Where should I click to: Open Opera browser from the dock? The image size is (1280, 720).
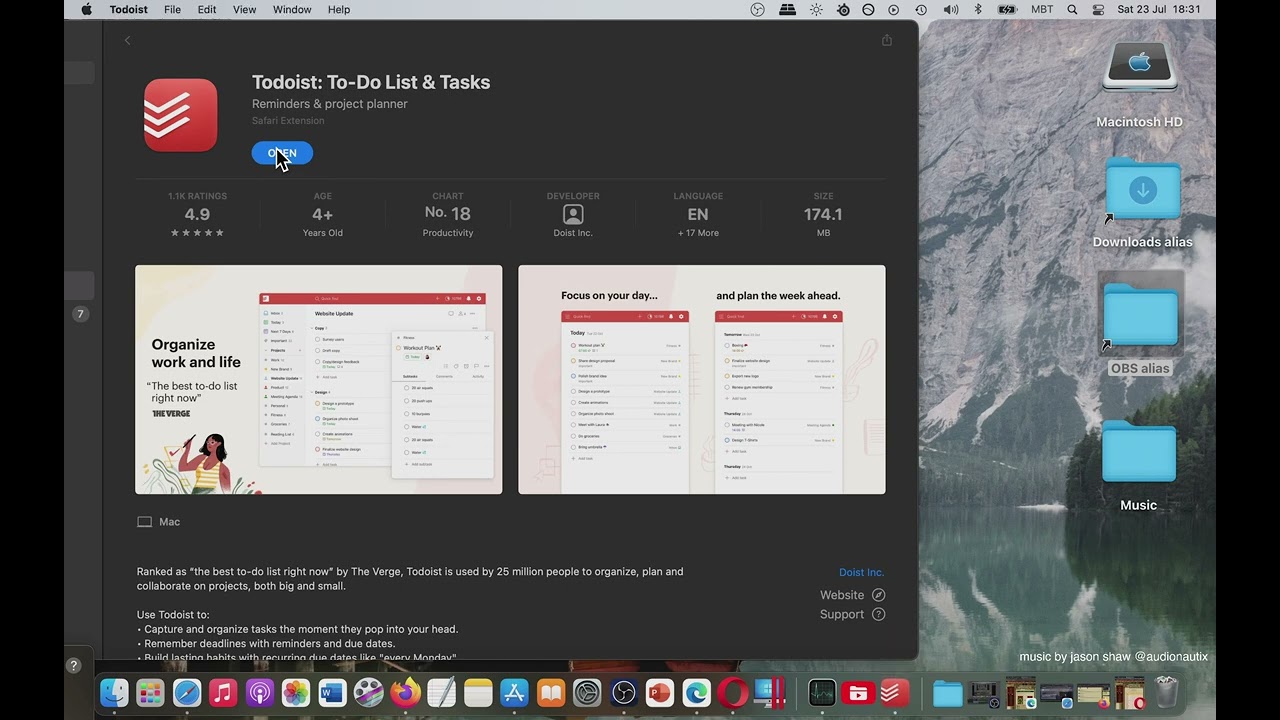[733, 692]
